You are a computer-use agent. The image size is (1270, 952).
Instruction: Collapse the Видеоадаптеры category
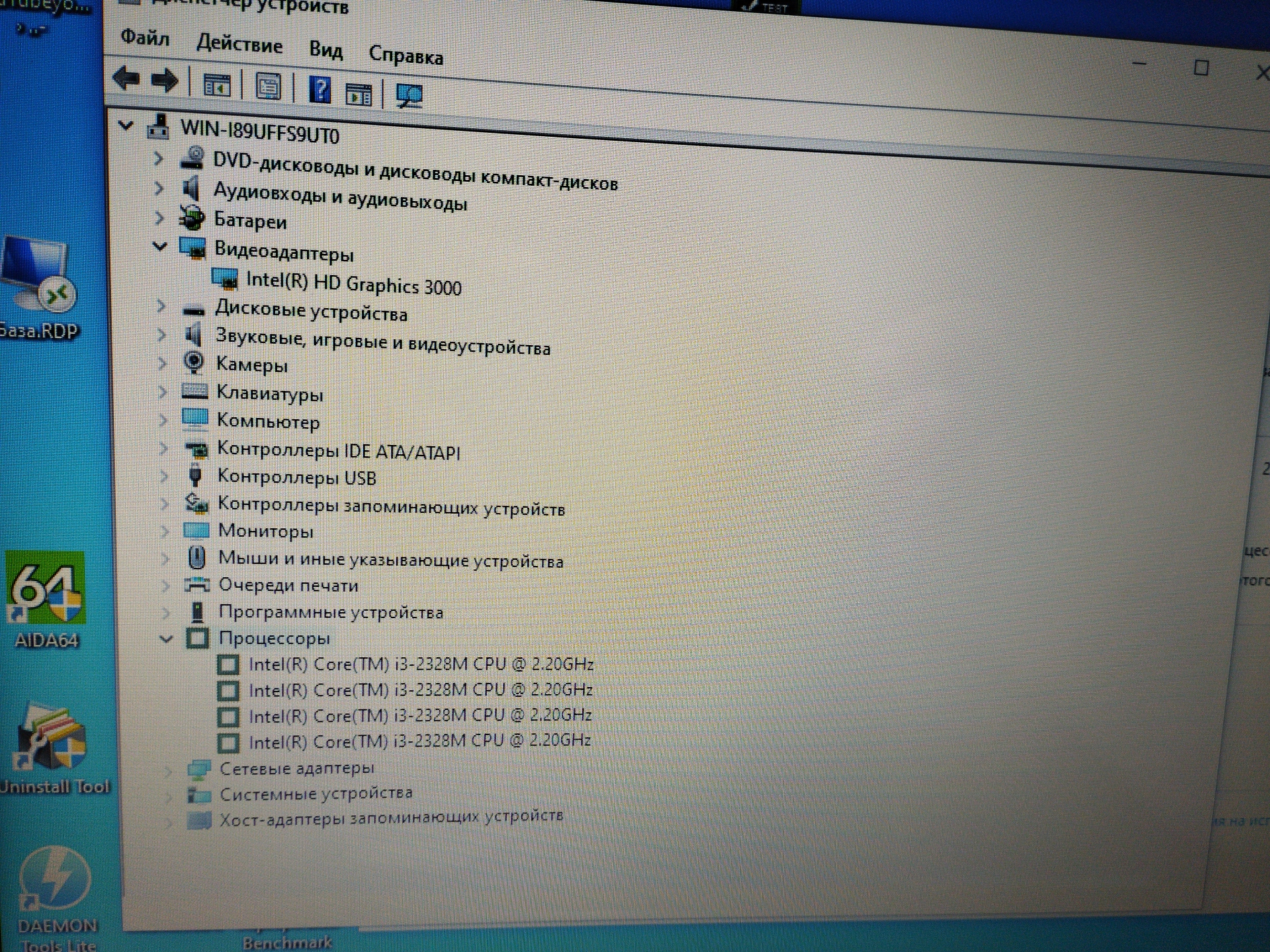click(x=159, y=247)
